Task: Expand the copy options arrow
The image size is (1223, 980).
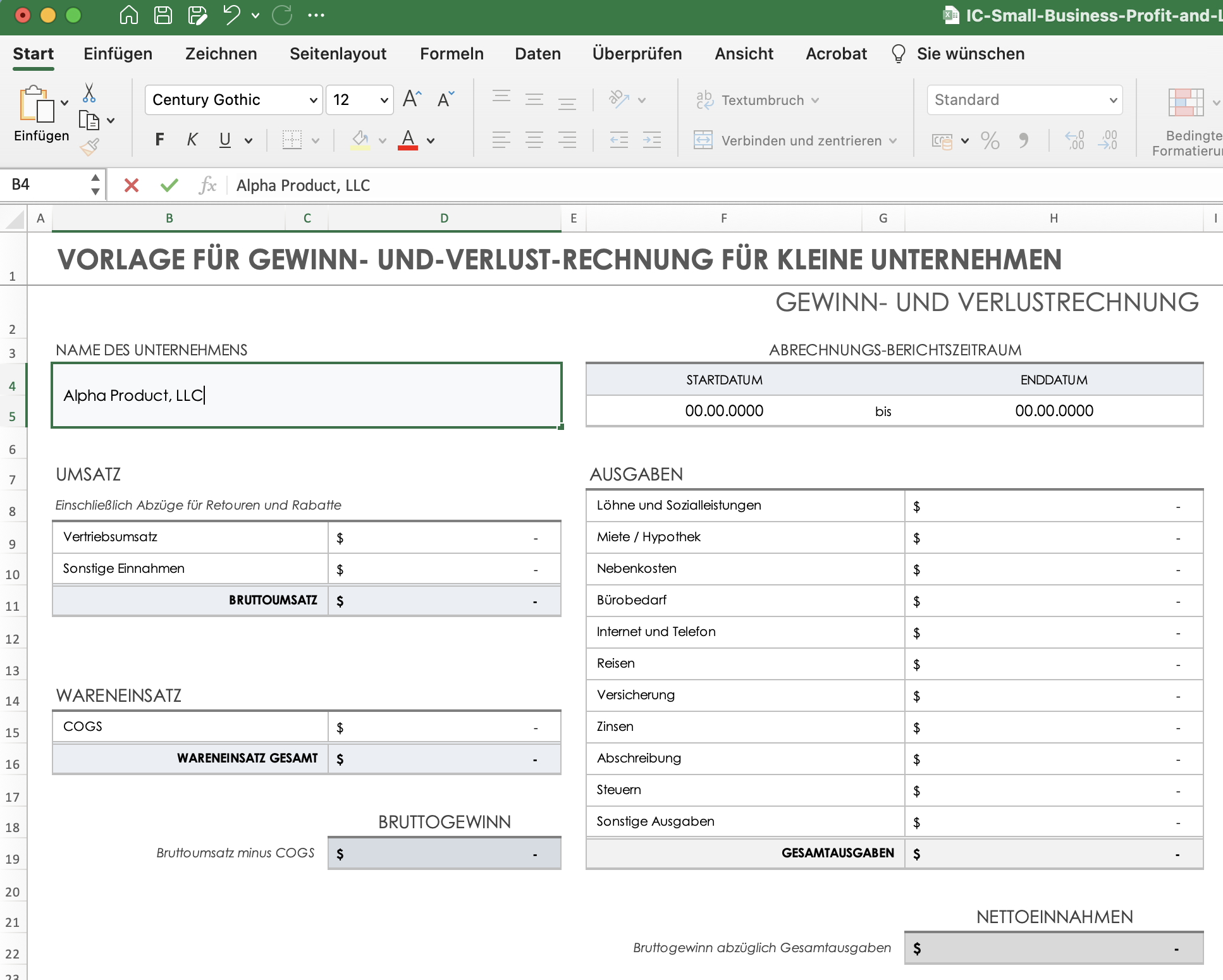Action: [111, 120]
